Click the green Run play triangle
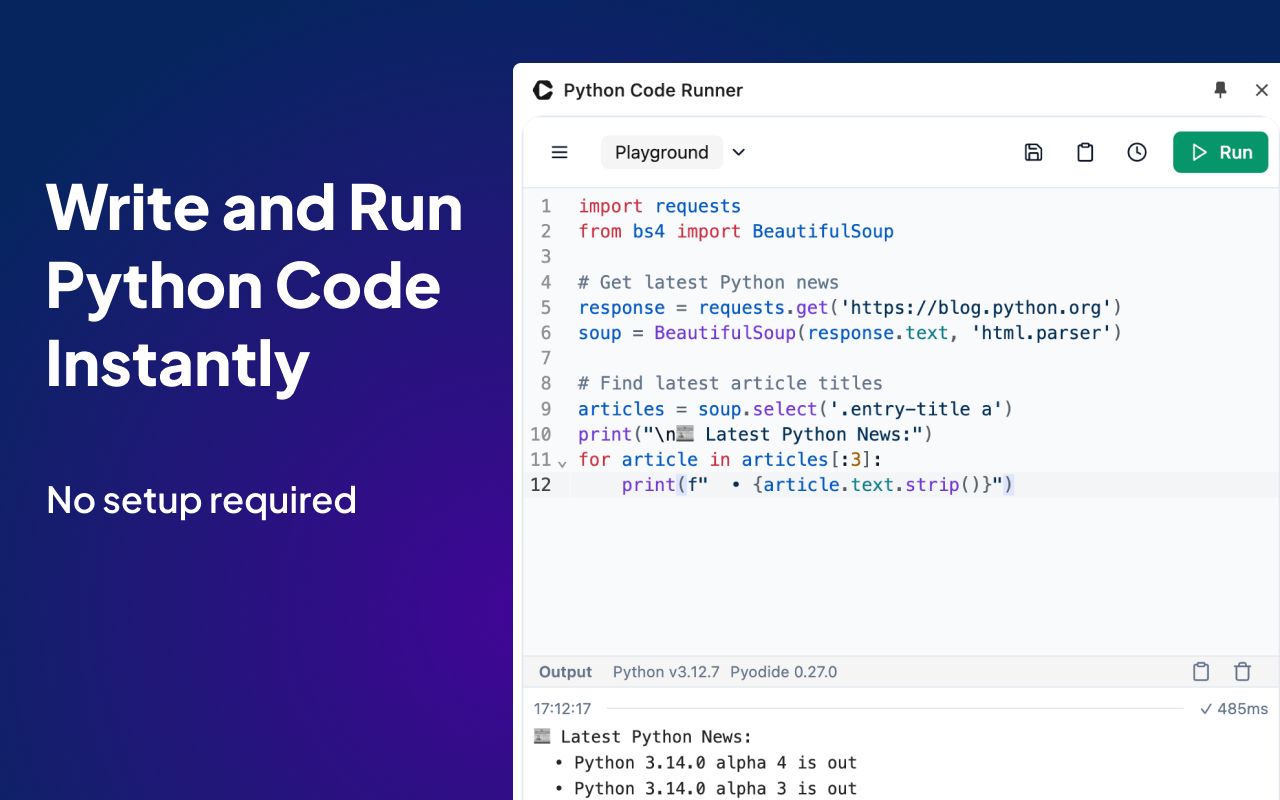 [x=1199, y=152]
